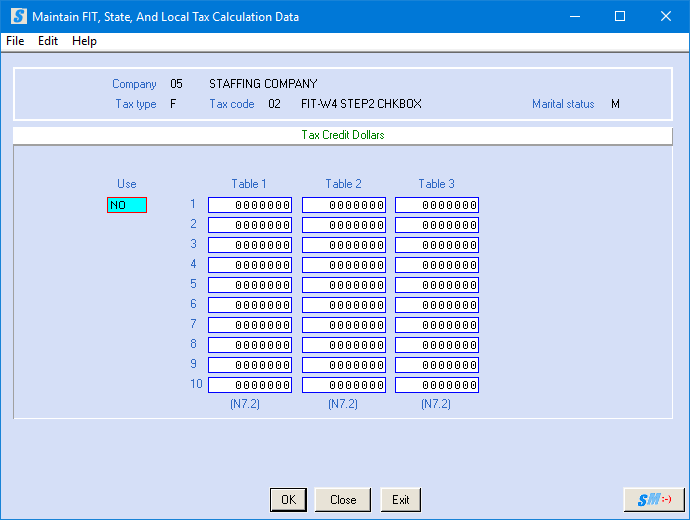Click the Exit button
Screen dimensions: 690x520
click(400, 500)
